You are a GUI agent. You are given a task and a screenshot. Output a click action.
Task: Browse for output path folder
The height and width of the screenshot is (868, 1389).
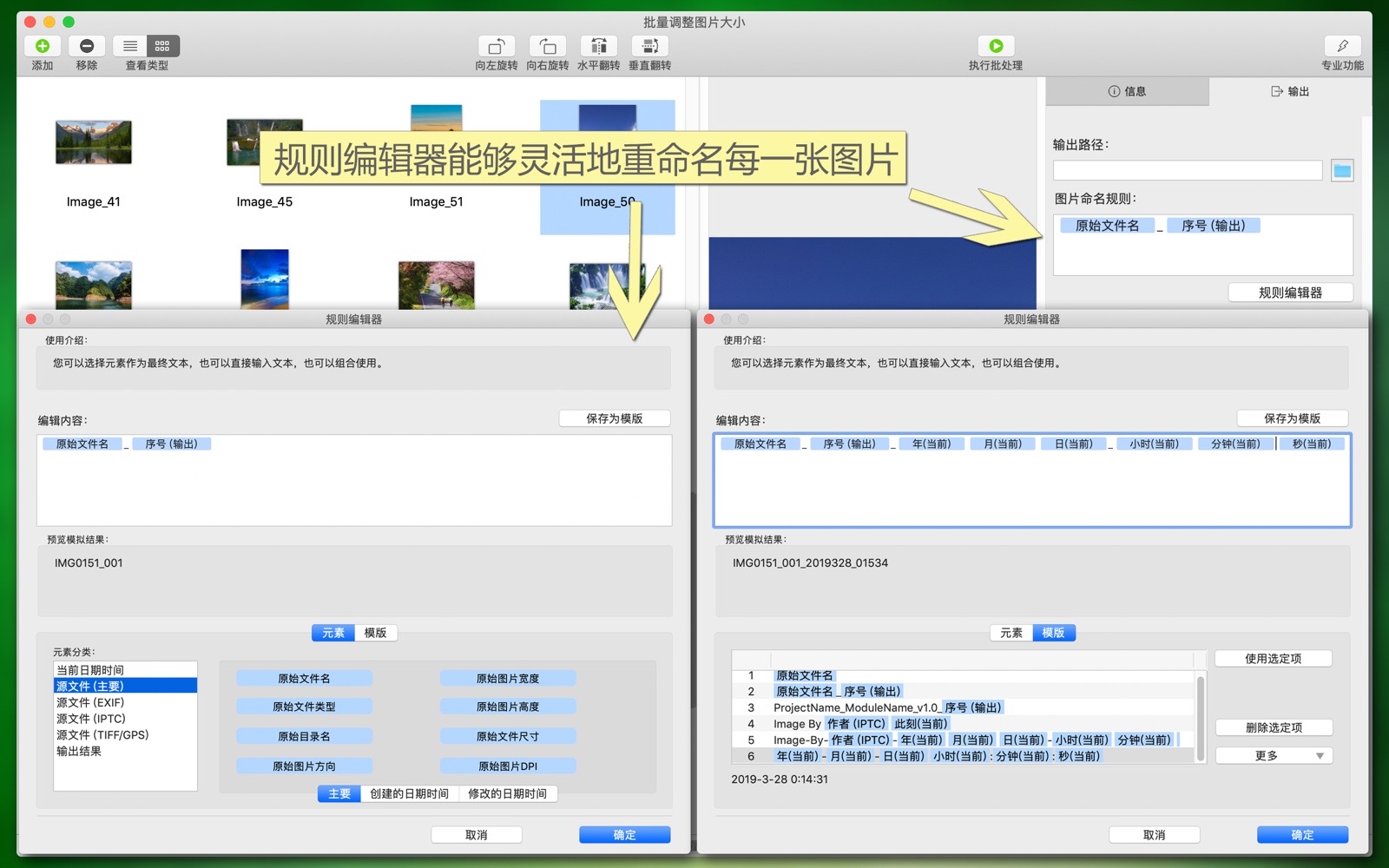tap(1342, 170)
